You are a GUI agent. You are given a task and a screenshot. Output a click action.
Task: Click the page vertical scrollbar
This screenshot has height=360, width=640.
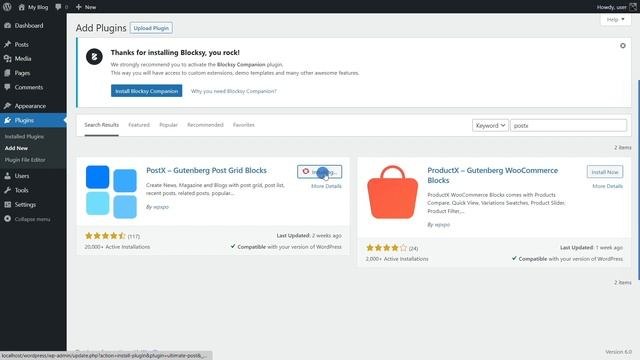[x=638, y=180]
